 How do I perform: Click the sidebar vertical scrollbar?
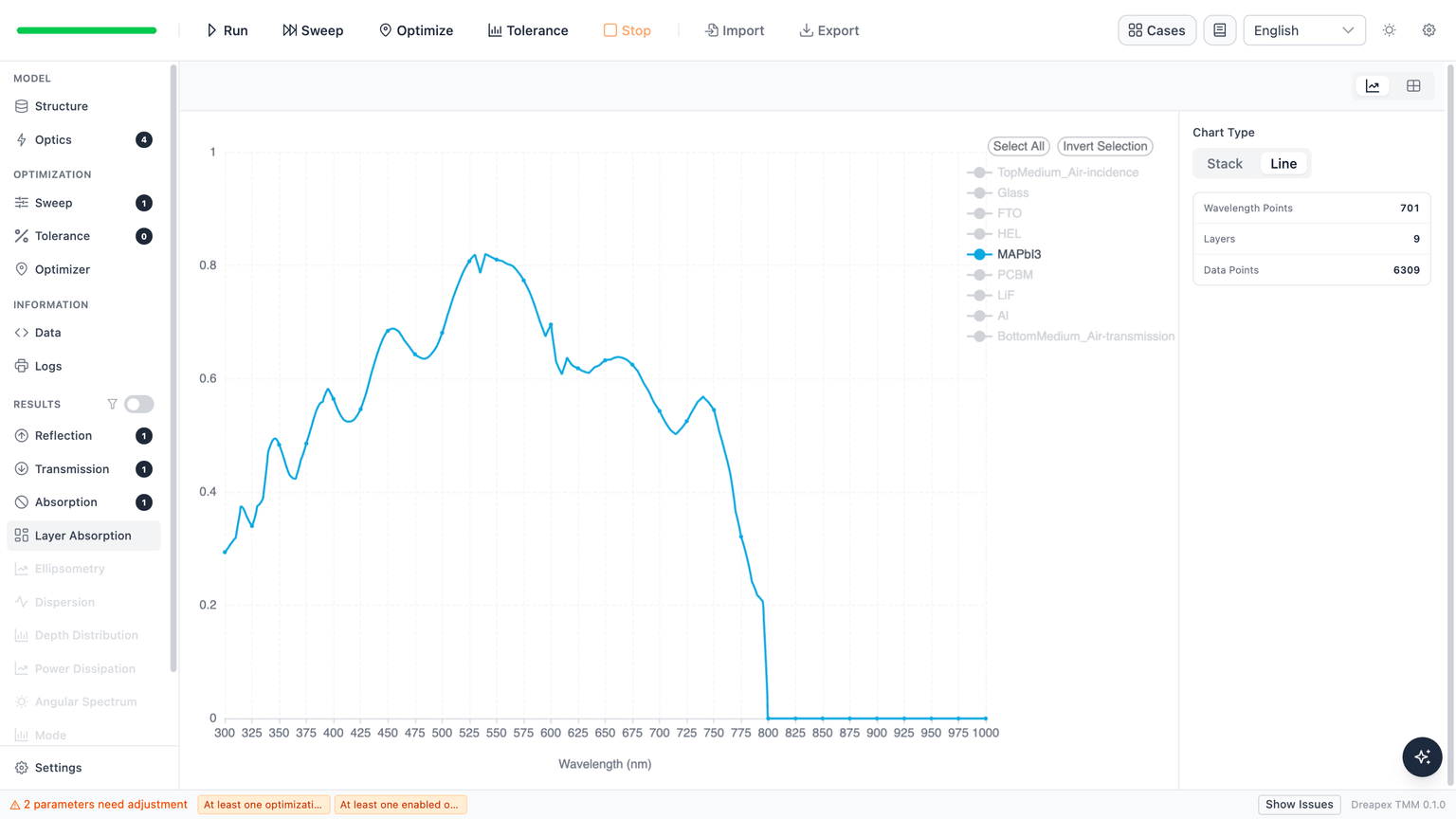(173, 370)
